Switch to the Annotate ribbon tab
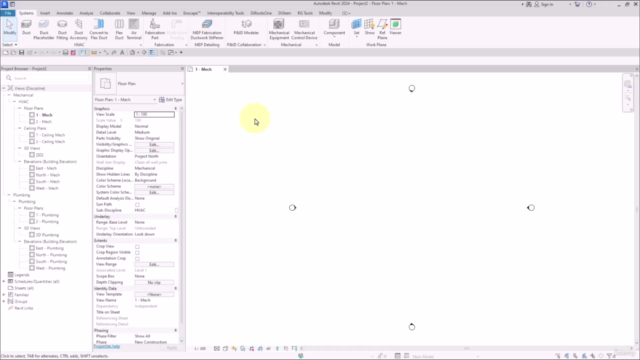The height and width of the screenshot is (360, 640). [64, 13]
